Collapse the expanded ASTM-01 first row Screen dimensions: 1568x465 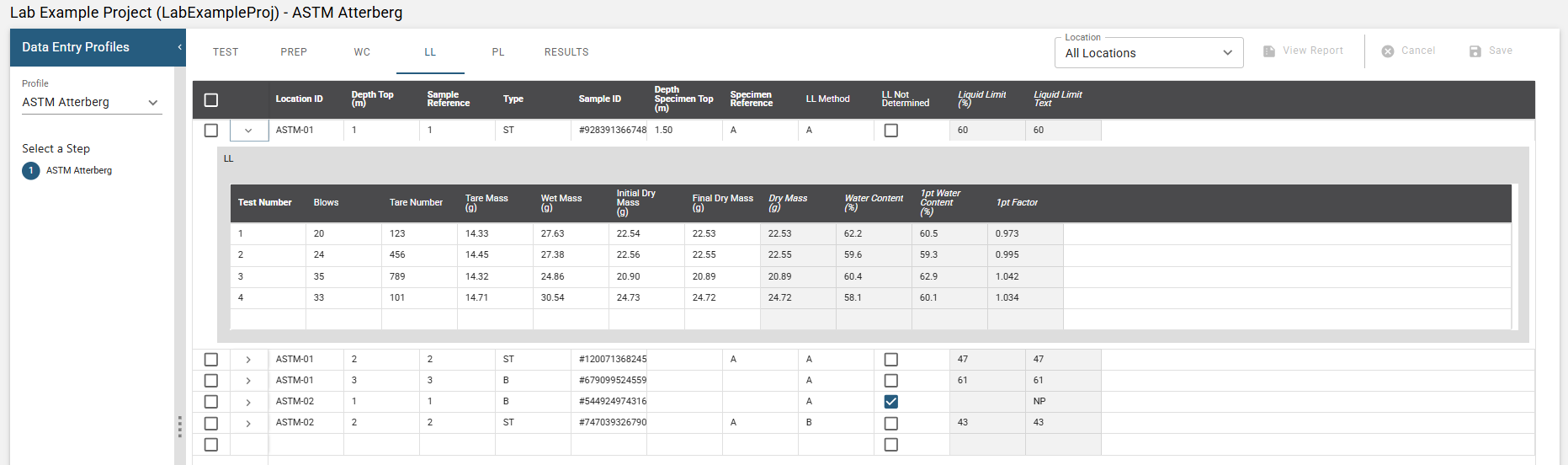tap(248, 131)
